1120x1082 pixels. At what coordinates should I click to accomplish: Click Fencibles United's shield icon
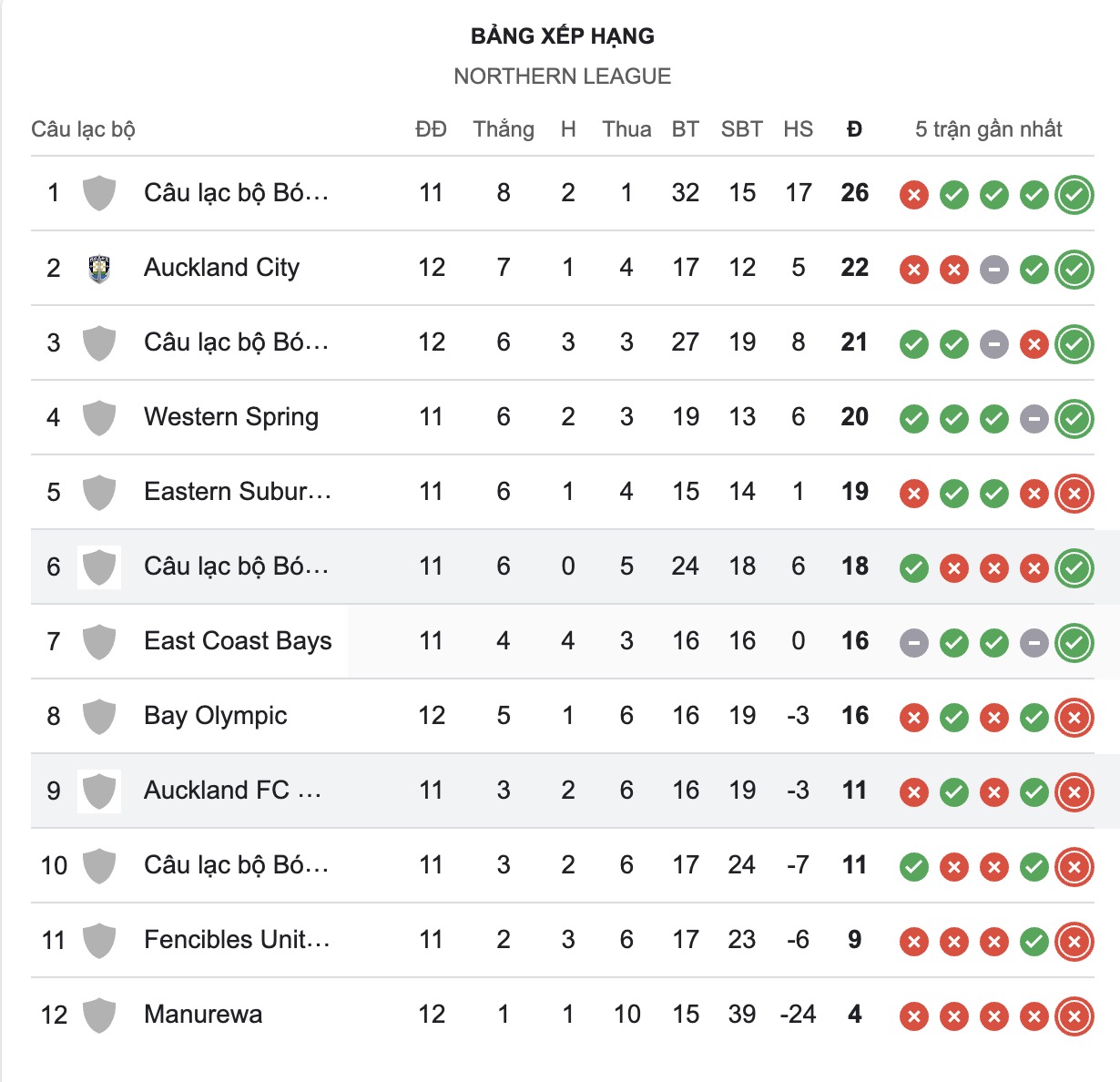[98, 939]
